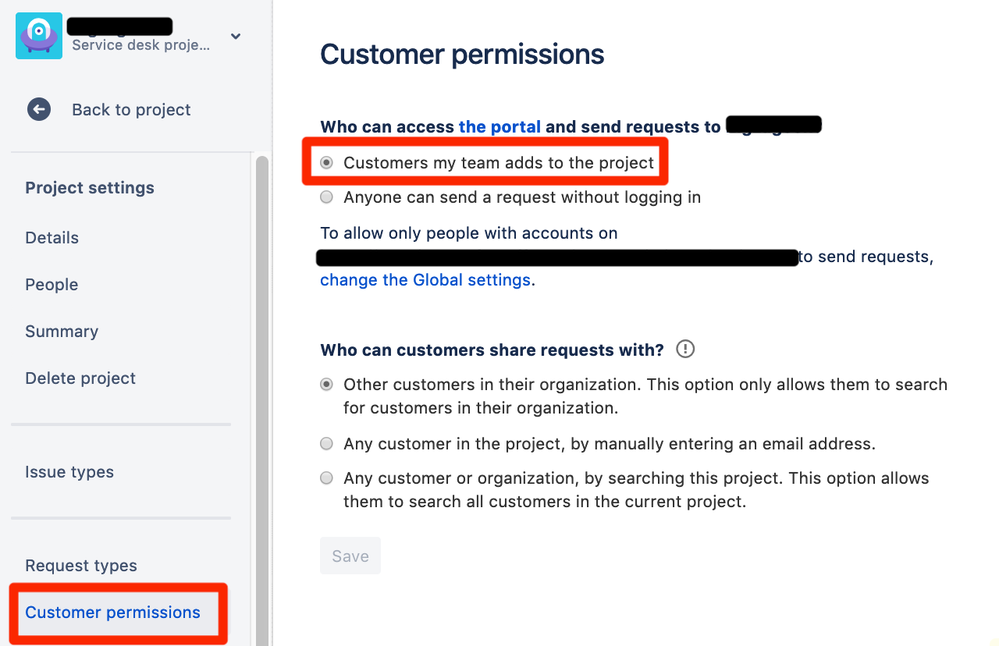The image size is (999, 646).
Task: Open the People settings page
Action: pos(51,284)
